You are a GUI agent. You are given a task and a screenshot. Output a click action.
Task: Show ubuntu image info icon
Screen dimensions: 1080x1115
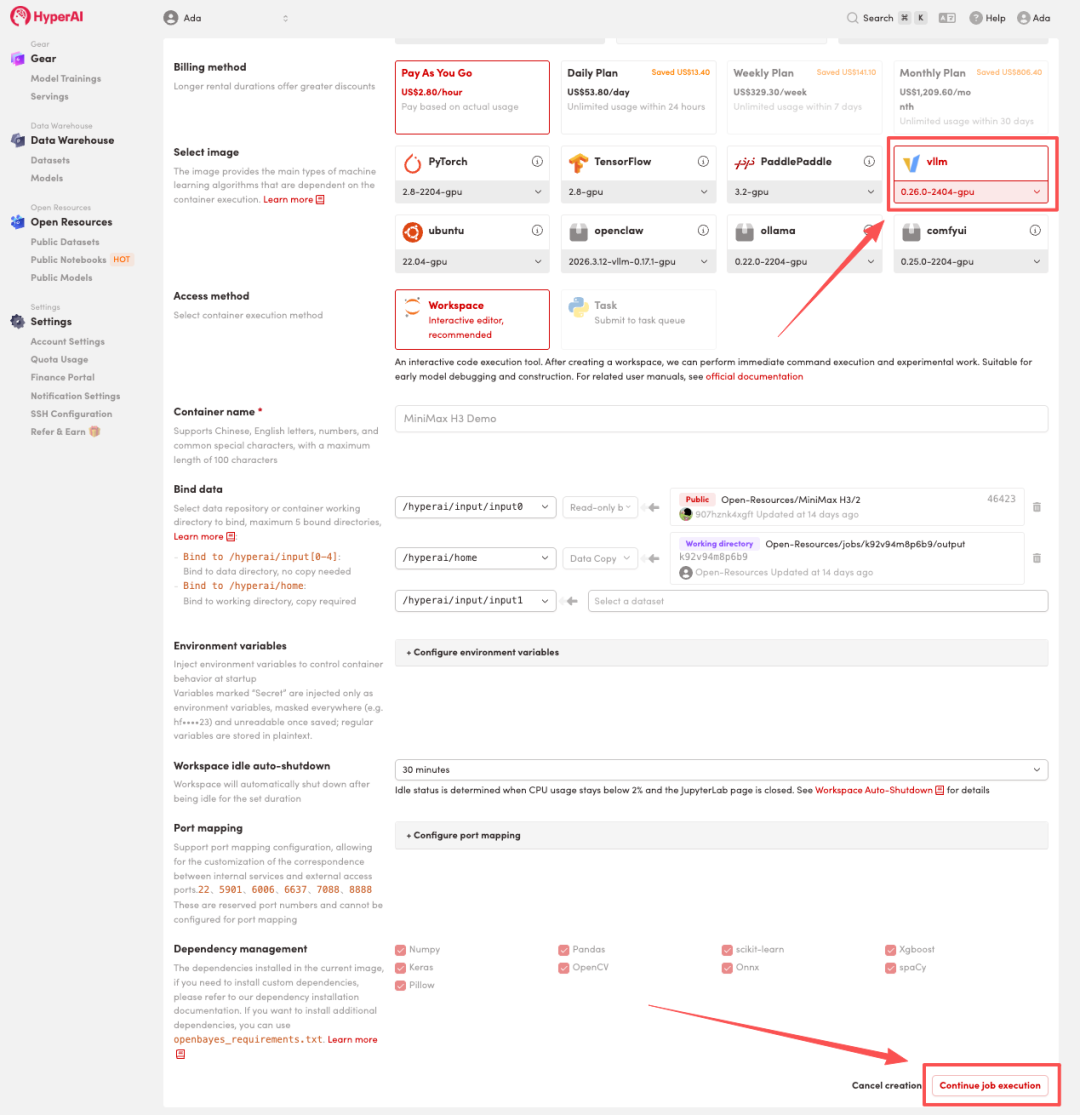[538, 230]
